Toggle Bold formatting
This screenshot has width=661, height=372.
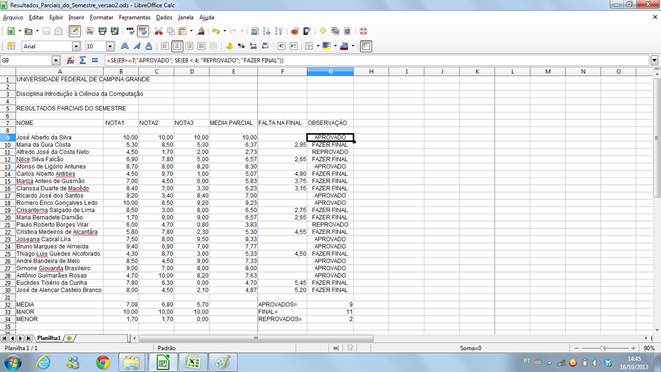point(124,46)
